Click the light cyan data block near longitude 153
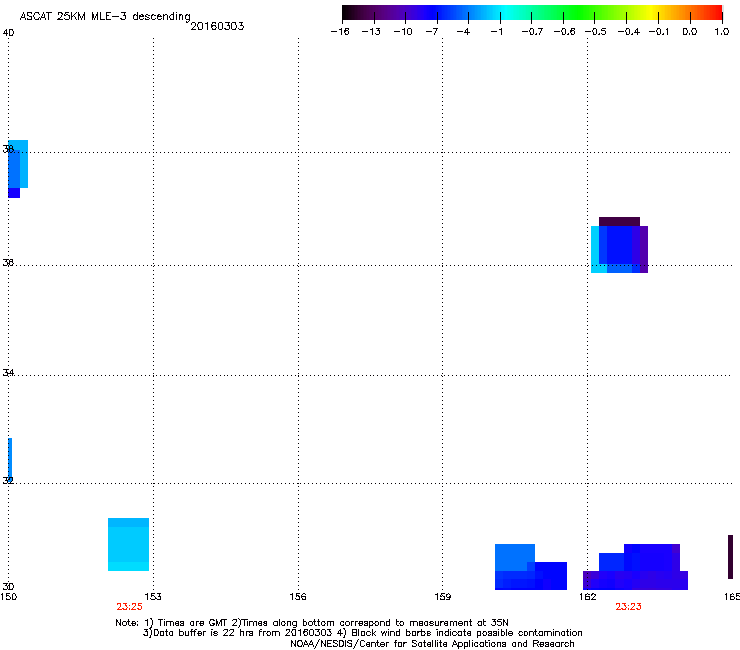This screenshot has width=740, height=650. click(x=128, y=544)
